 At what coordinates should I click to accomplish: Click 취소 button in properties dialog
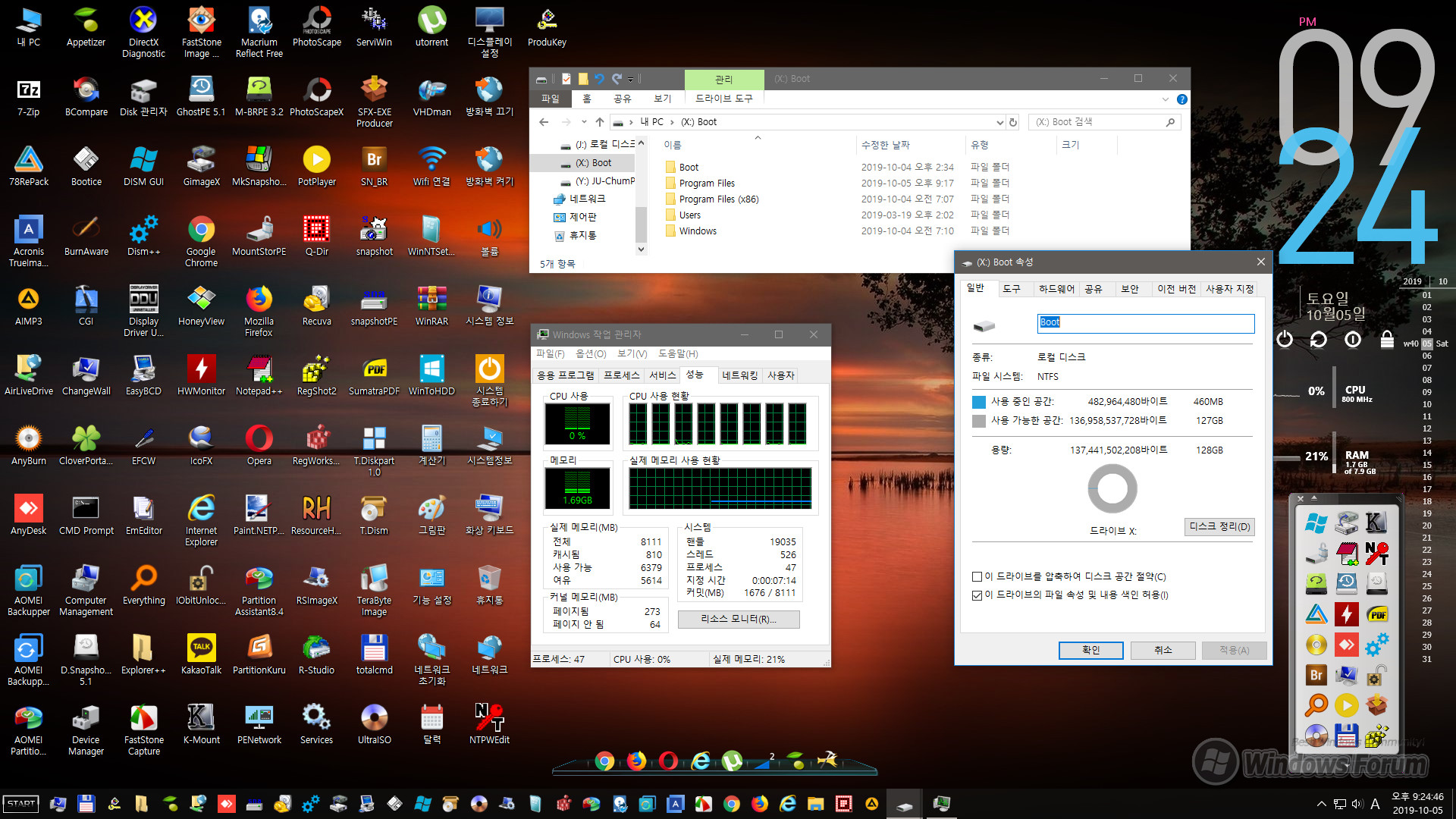point(1163,651)
